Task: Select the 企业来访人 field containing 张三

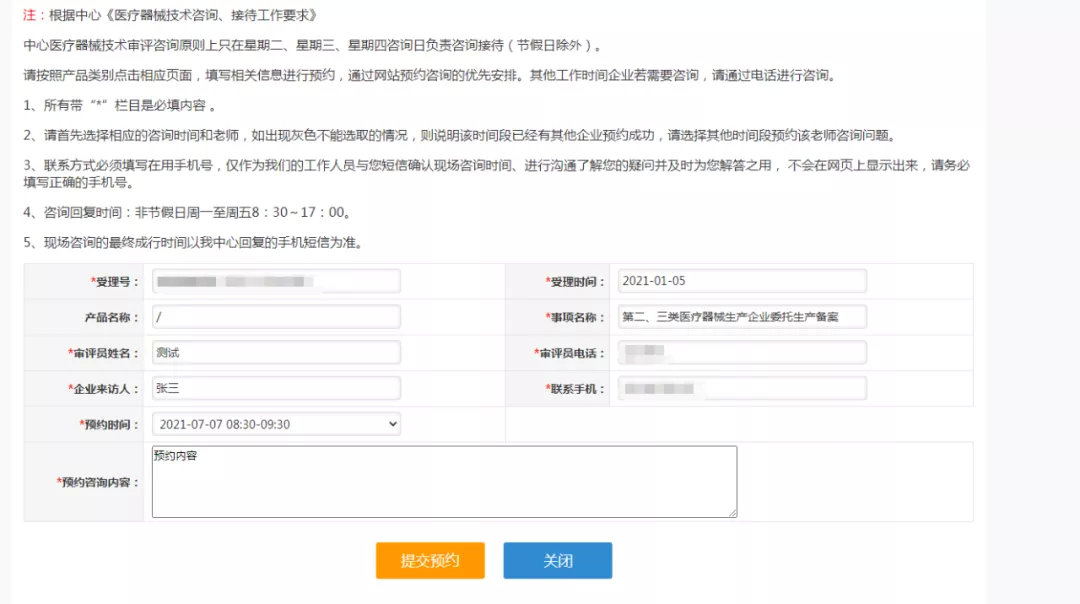Action: (x=276, y=388)
